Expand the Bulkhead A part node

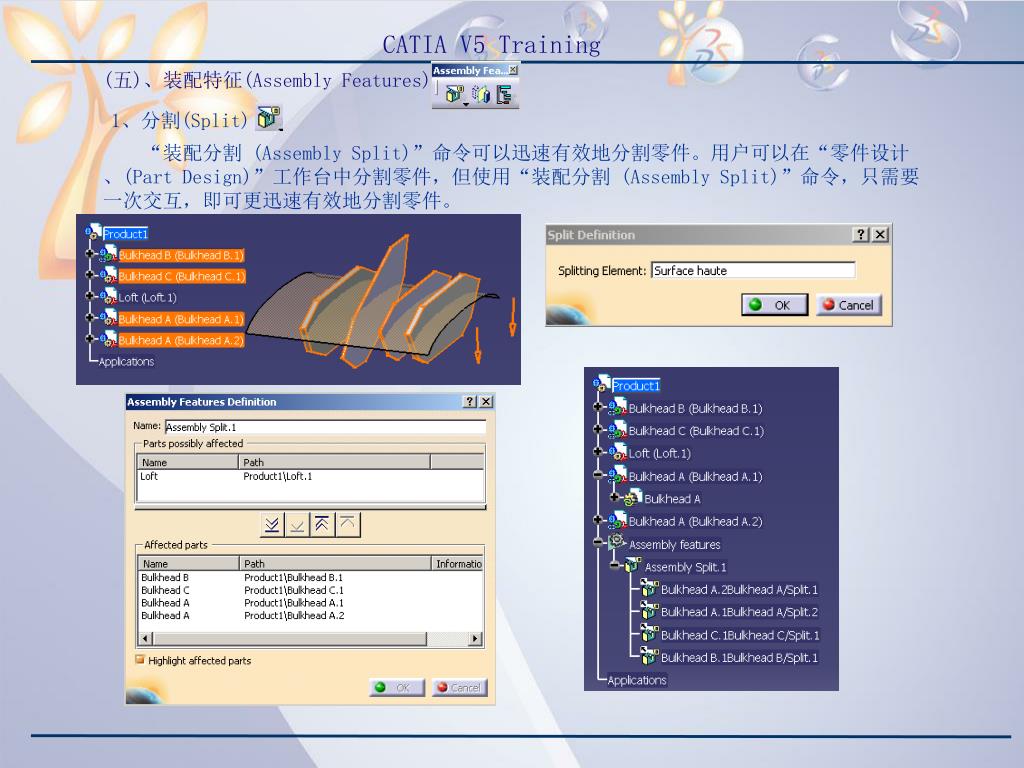pos(614,497)
